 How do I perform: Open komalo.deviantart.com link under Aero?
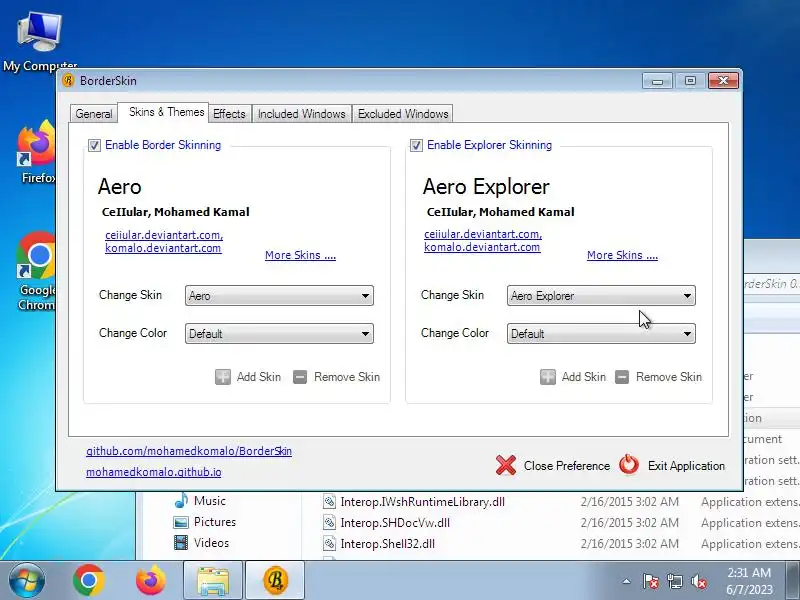(x=163, y=248)
